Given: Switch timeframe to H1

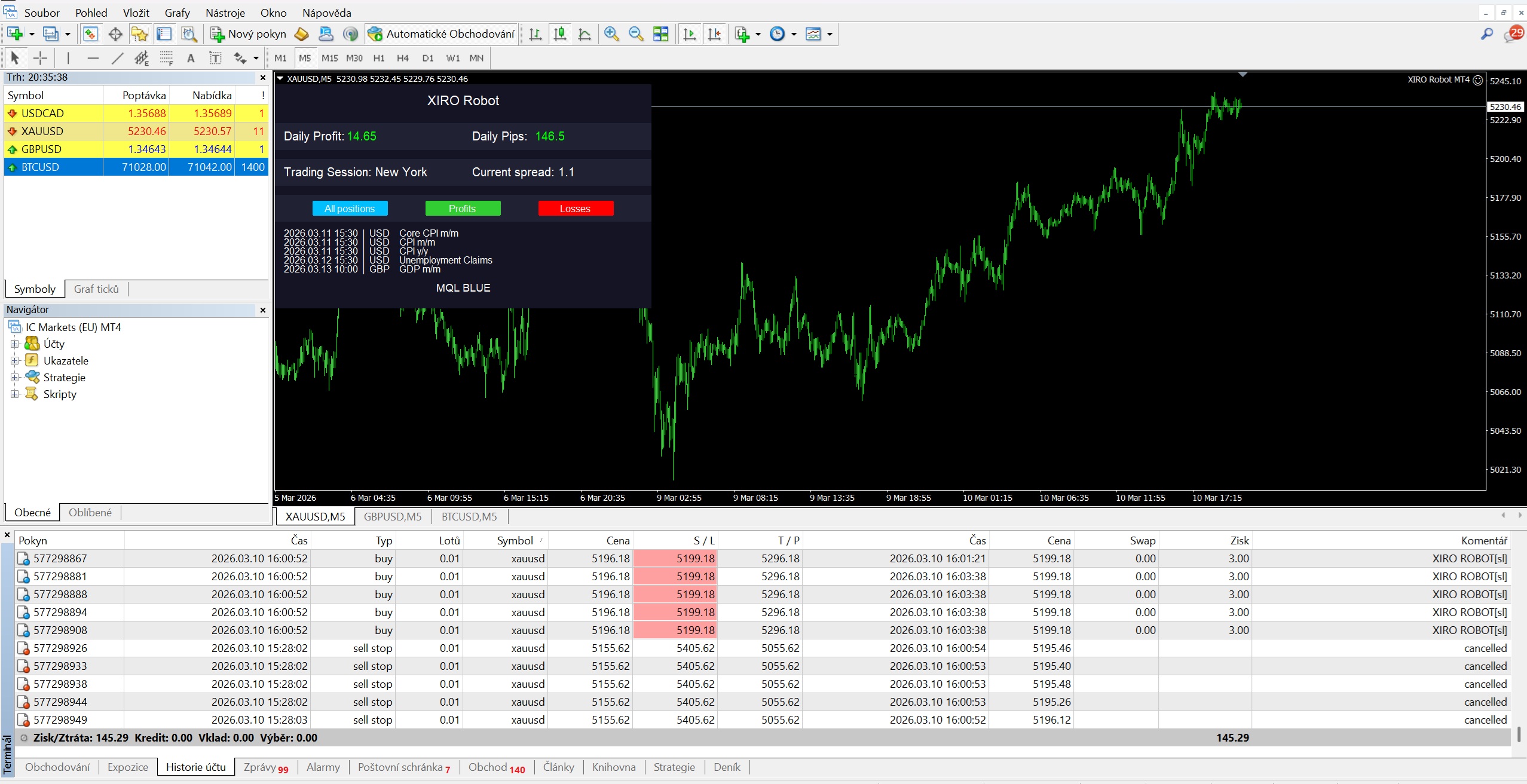Looking at the screenshot, I should click(379, 58).
